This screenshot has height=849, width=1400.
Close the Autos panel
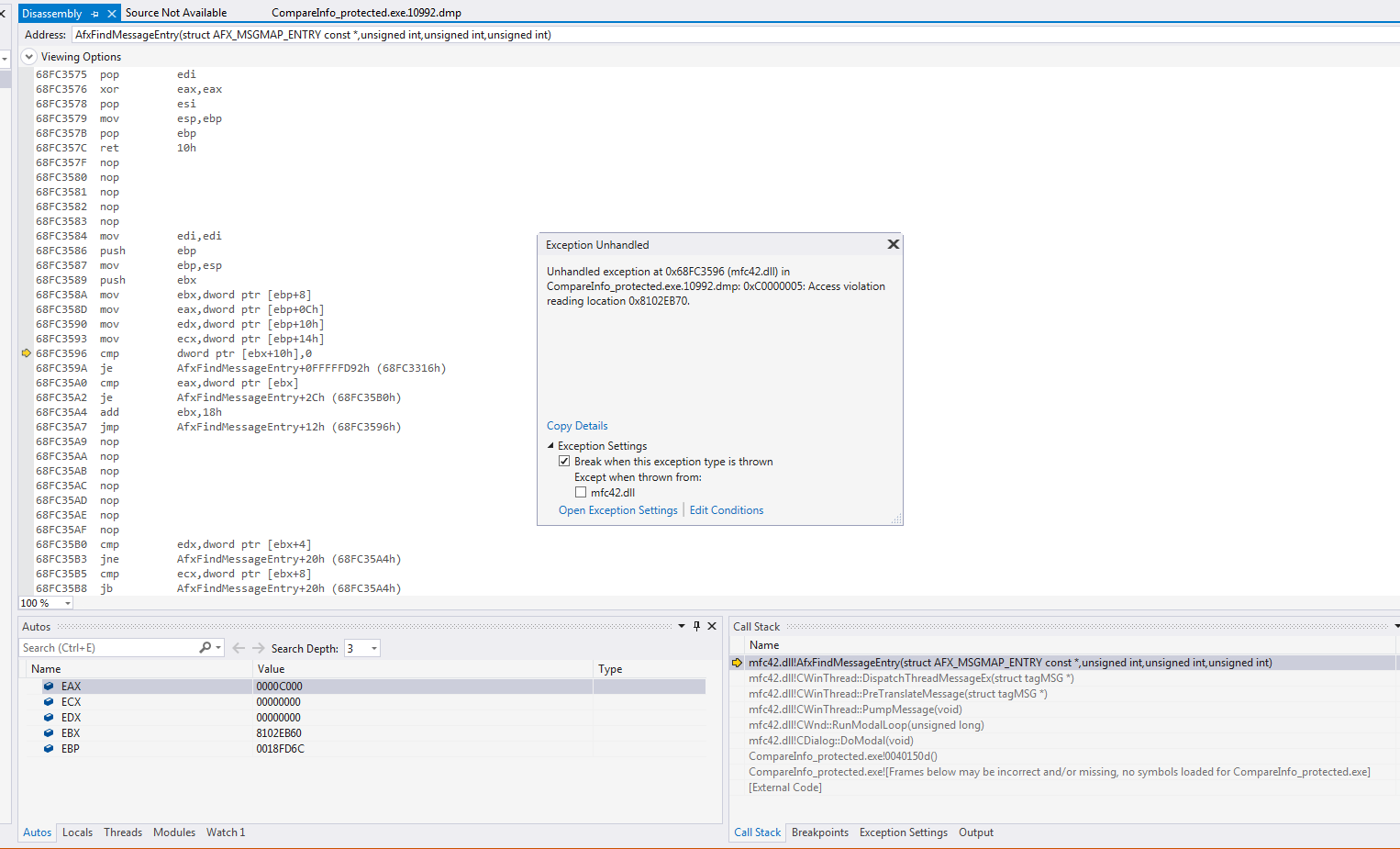(x=712, y=626)
